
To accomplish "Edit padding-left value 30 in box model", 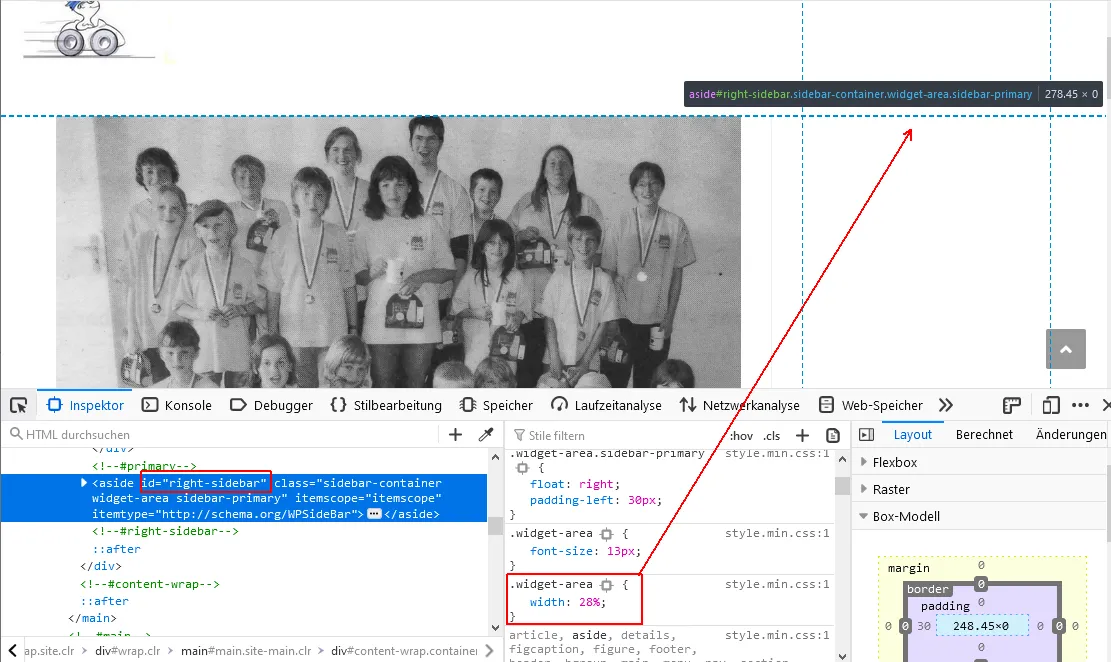I will pyautogui.click(x=924, y=626).
